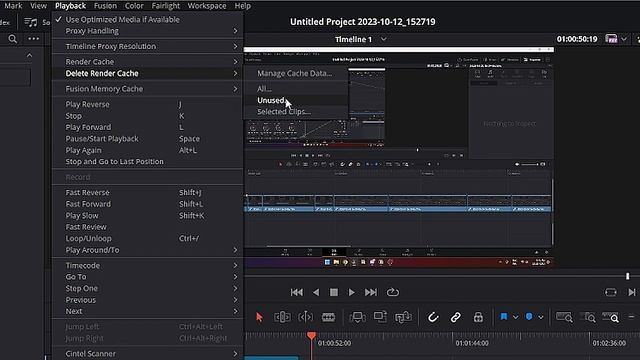640x360 pixels.
Task: Click the Play Reverse transport button
Action: (316, 292)
